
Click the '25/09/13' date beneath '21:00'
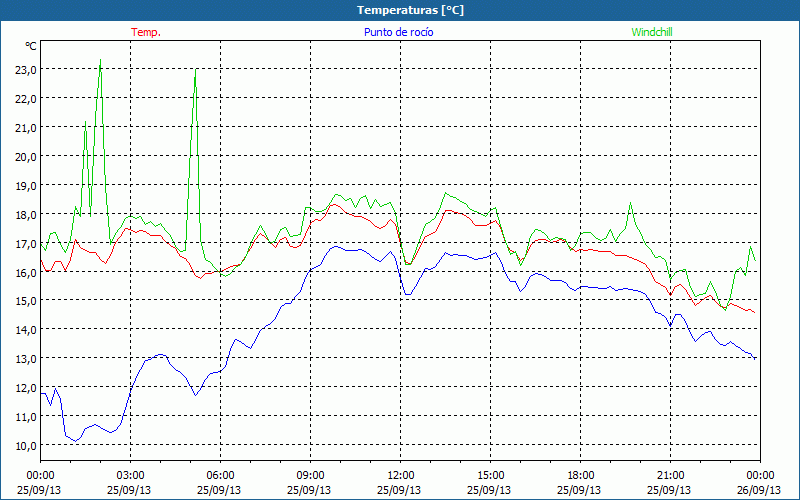click(669, 490)
